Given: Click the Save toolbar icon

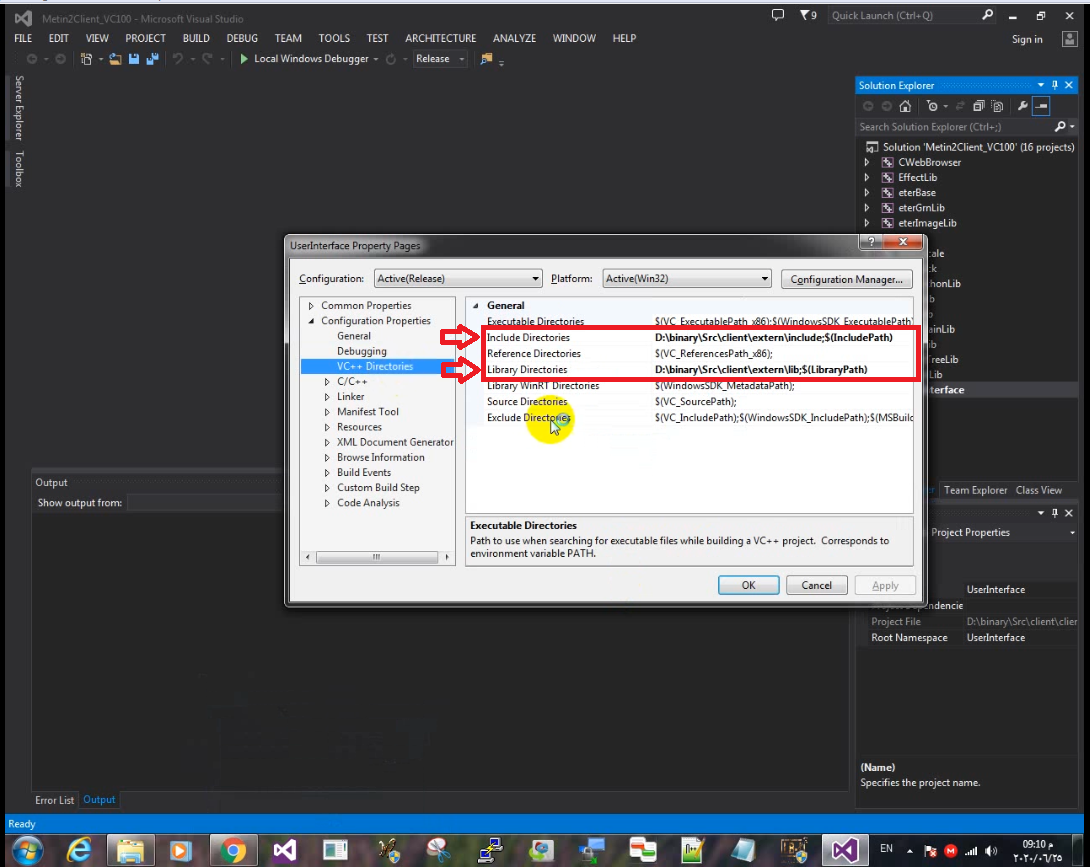Looking at the screenshot, I should [x=134, y=59].
